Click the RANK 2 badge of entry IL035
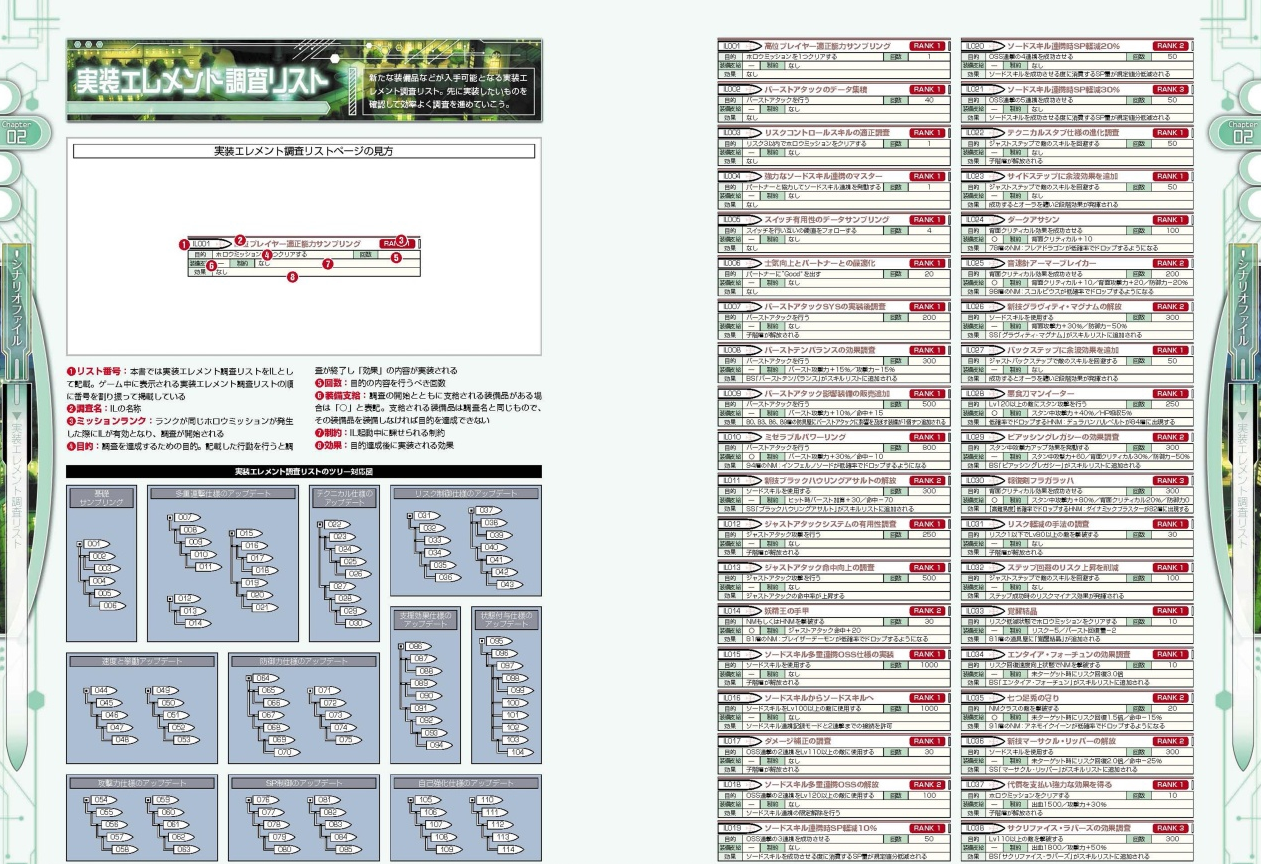The image size is (1261, 864). pyautogui.click(x=1171, y=697)
